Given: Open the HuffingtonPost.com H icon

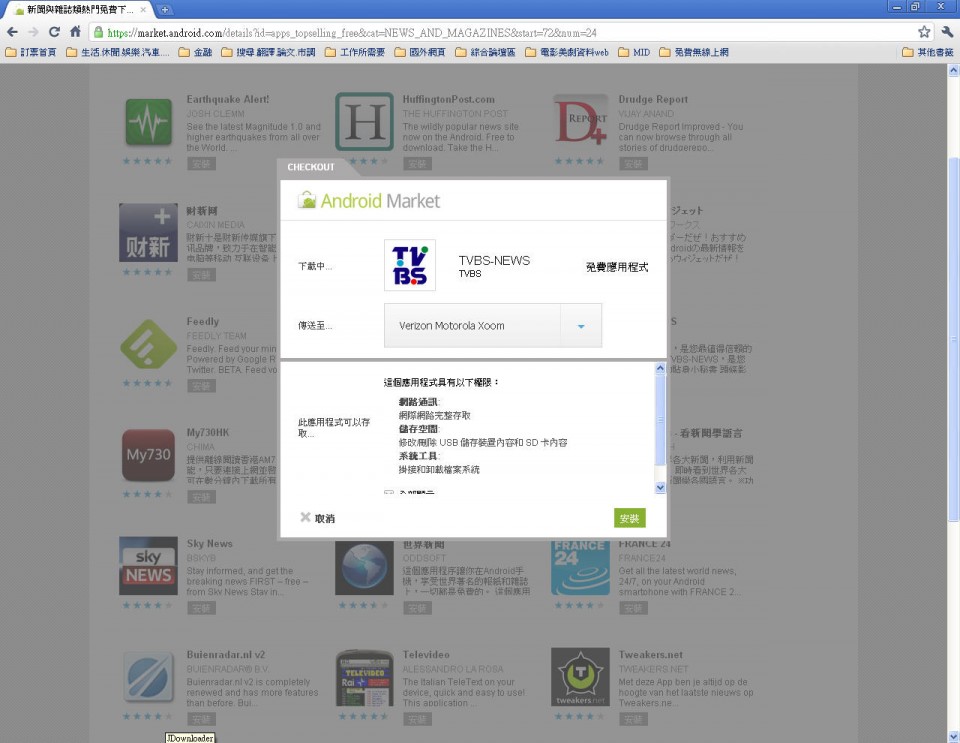Looking at the screenshot, I should (x=364, y=121).
